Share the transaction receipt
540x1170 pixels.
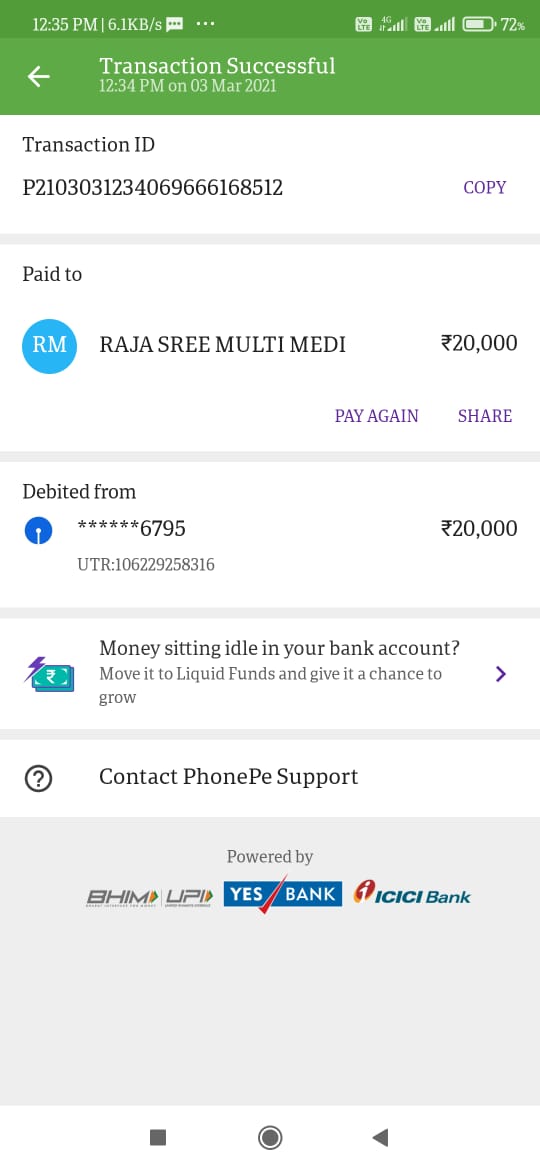(484, 416)
